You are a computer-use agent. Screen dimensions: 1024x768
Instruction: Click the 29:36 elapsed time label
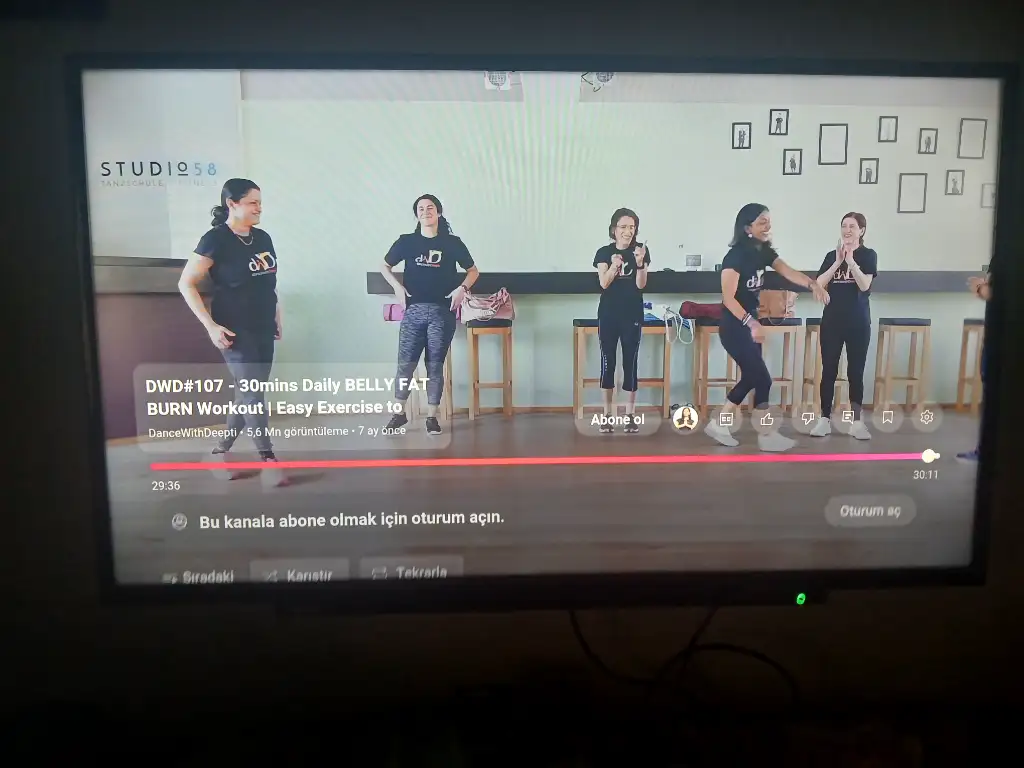166,486
